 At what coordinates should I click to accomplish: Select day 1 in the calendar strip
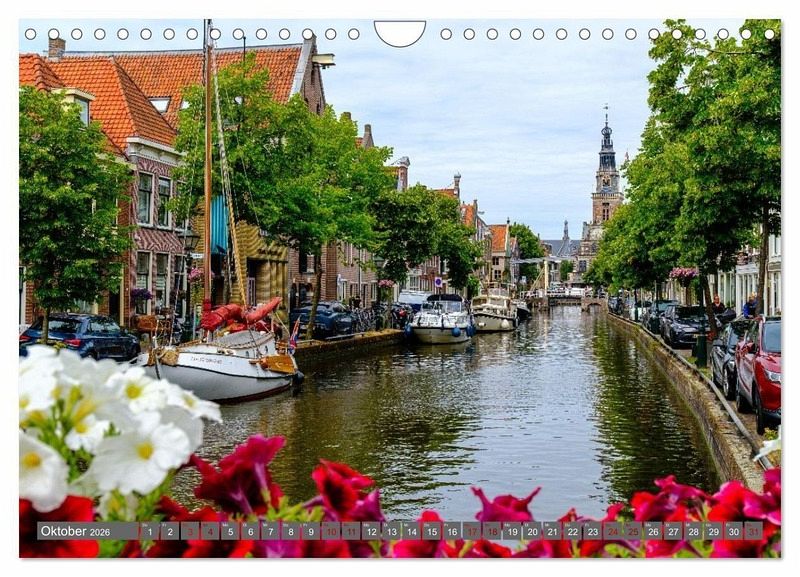click(149, 531)
